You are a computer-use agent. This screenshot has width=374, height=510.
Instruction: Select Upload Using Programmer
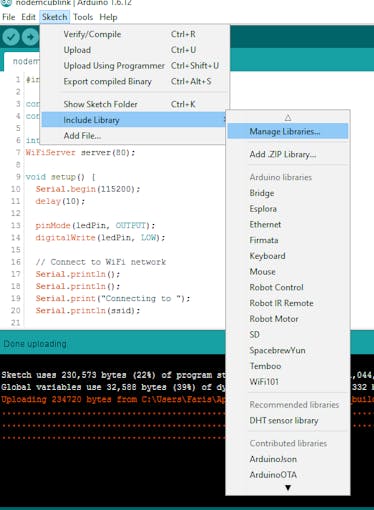(135, 66)
